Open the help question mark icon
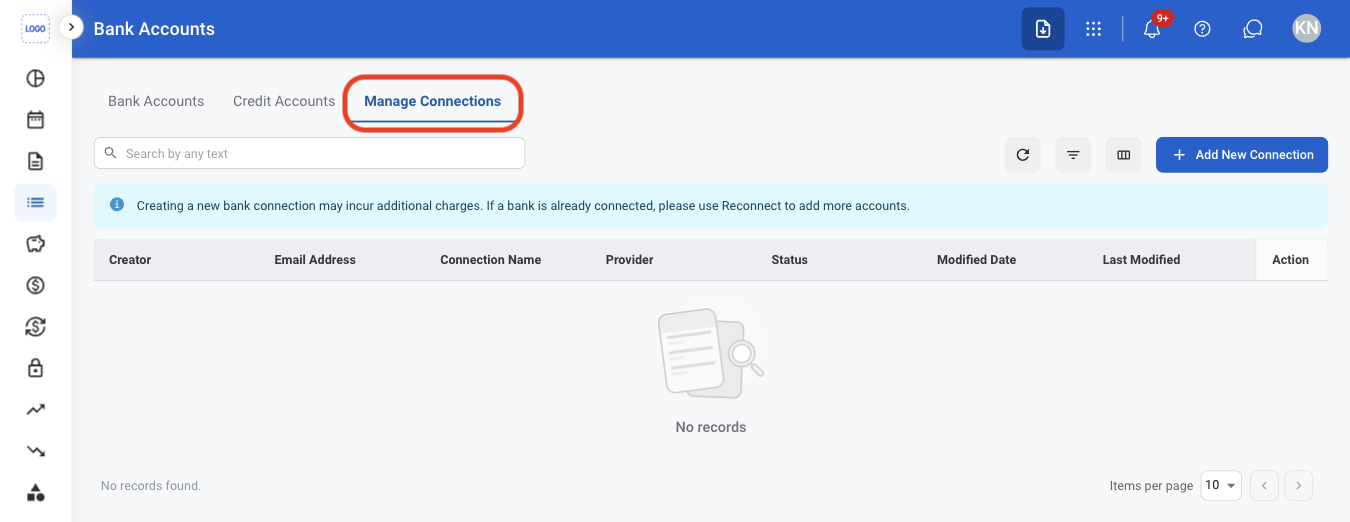The width and height of the screenshot is (1350, 522). coord(1203,29)
